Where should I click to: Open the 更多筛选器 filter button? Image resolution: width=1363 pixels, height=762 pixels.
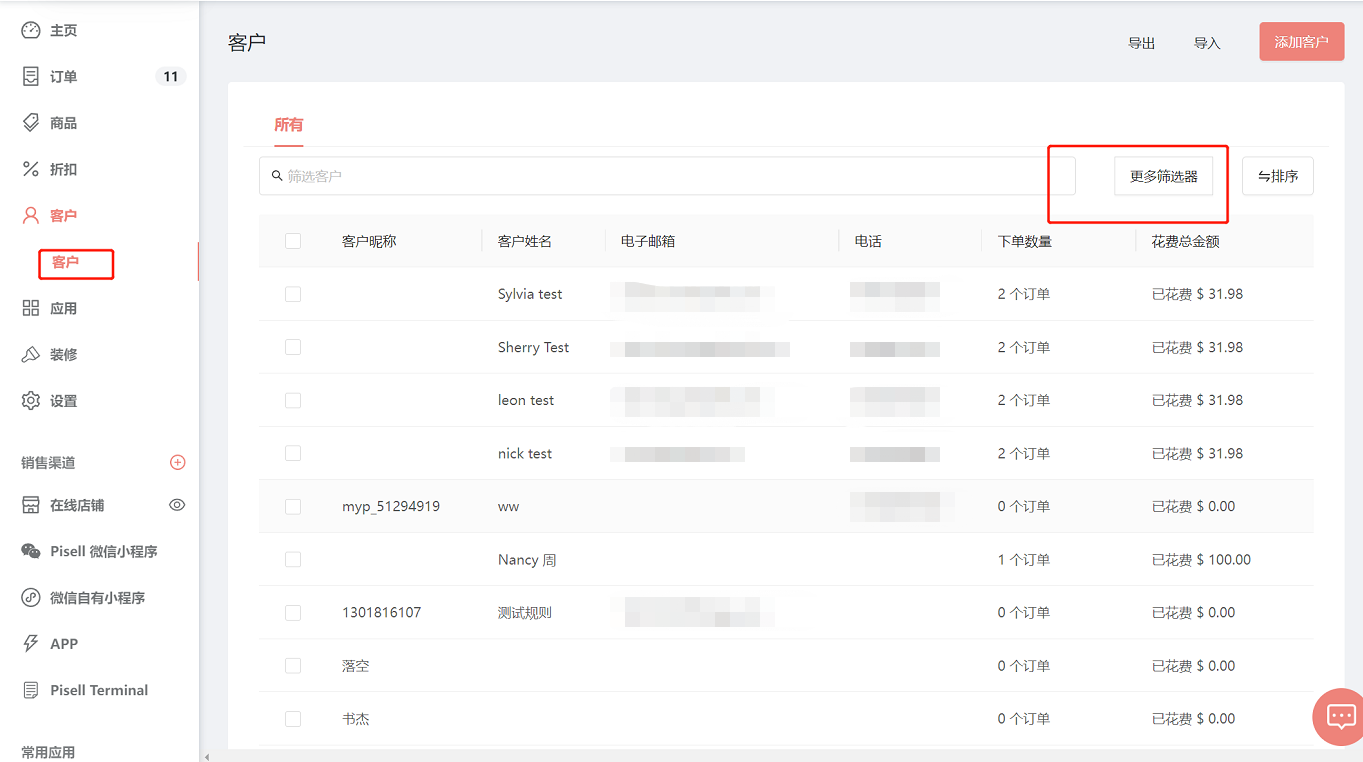coord(1163,176)
